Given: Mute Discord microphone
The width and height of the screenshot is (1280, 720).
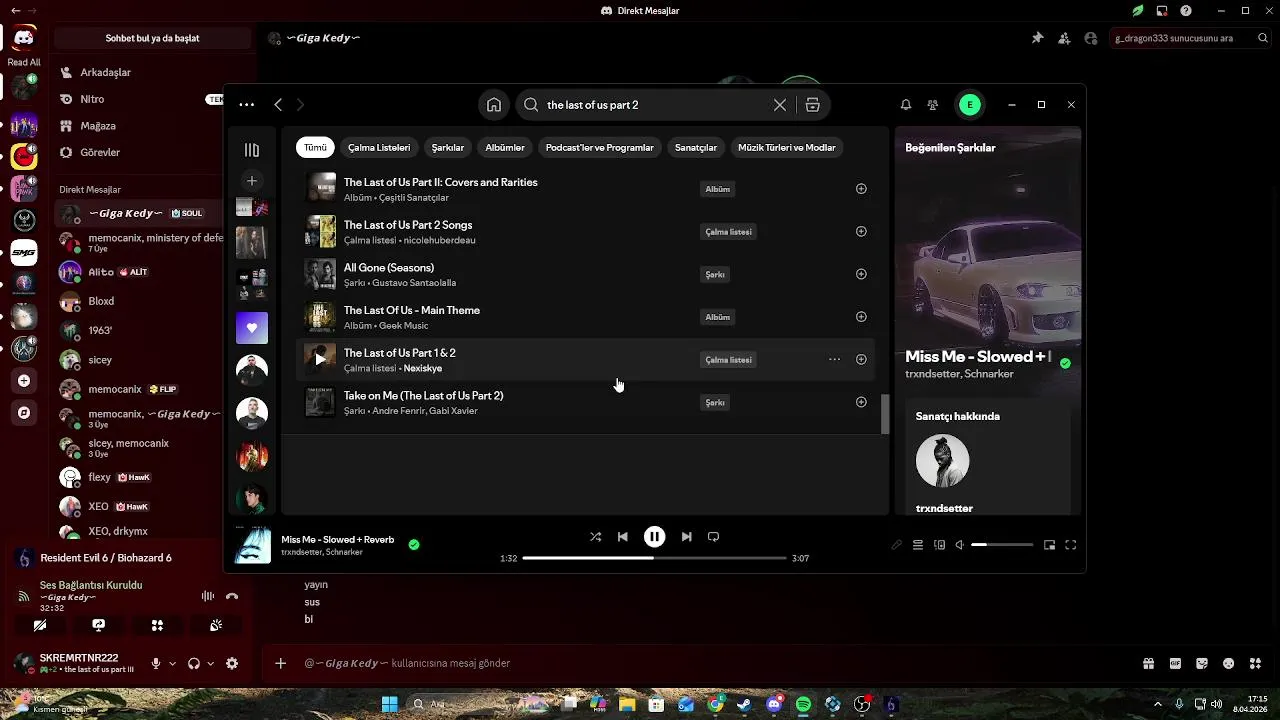Looking at the screenshot, I should point(156,663).
